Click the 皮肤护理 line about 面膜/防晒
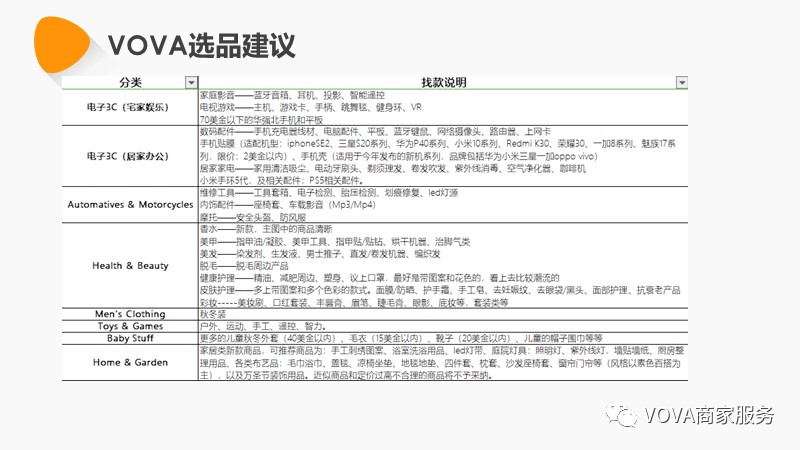 pyautogui.click(x=440, y=290)
